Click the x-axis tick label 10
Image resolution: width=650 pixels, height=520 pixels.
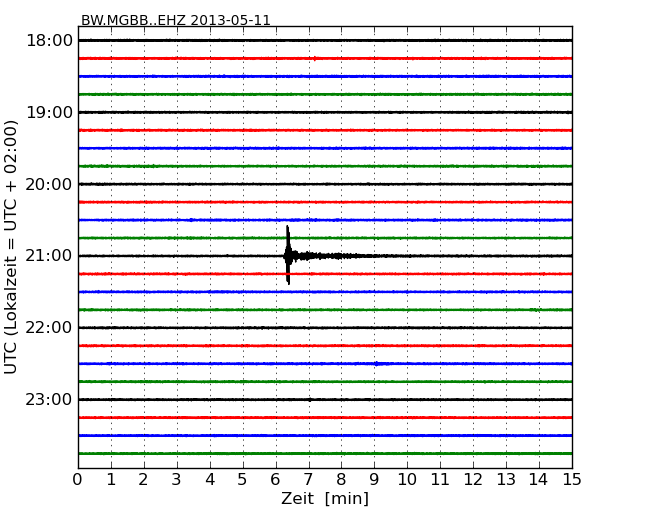pos(407,480)
